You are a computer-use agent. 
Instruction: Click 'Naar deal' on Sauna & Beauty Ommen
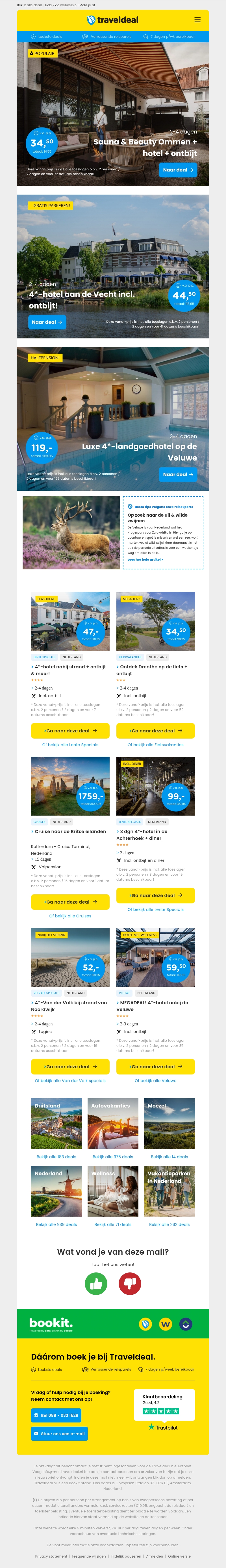pos(178,170)
